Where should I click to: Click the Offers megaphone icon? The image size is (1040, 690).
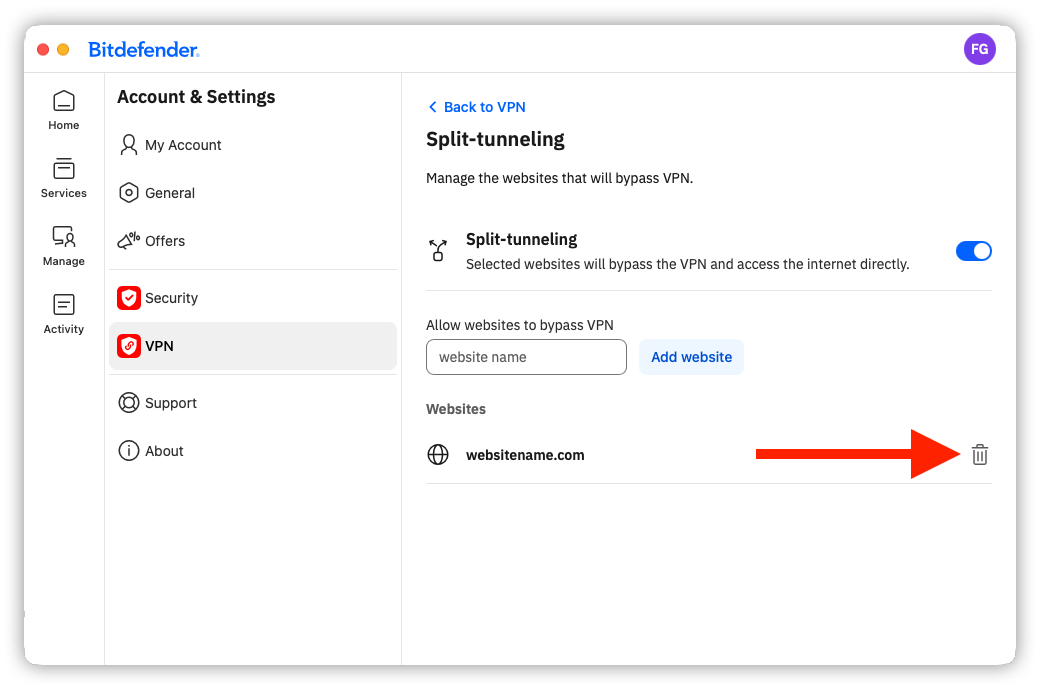(x=129, y=241)
